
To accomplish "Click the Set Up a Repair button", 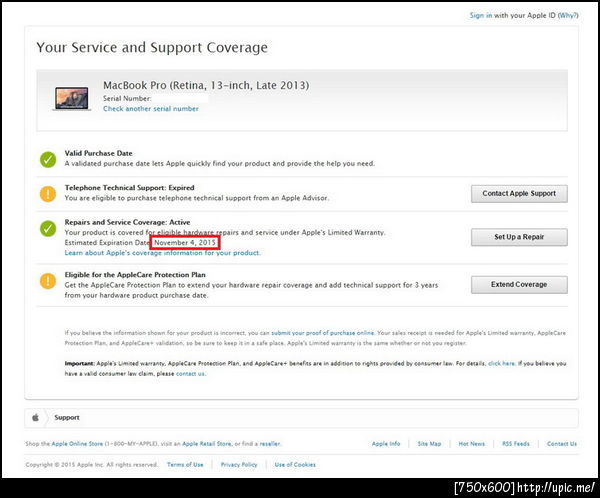I will tap(519, 237).
